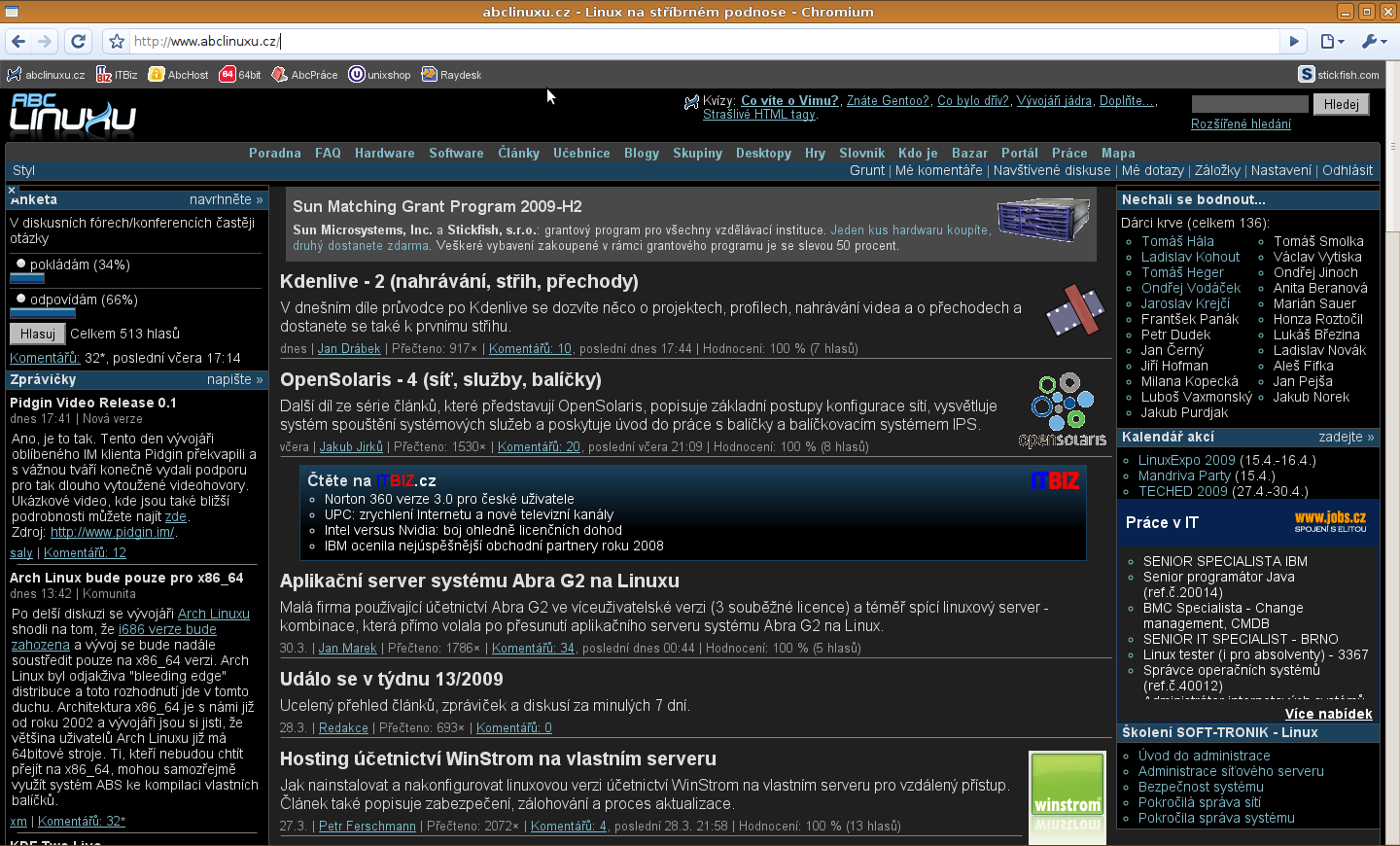Click the quiz icon next to Kvízy
This screenshot has width=1400, height=846.
(691, 101)
